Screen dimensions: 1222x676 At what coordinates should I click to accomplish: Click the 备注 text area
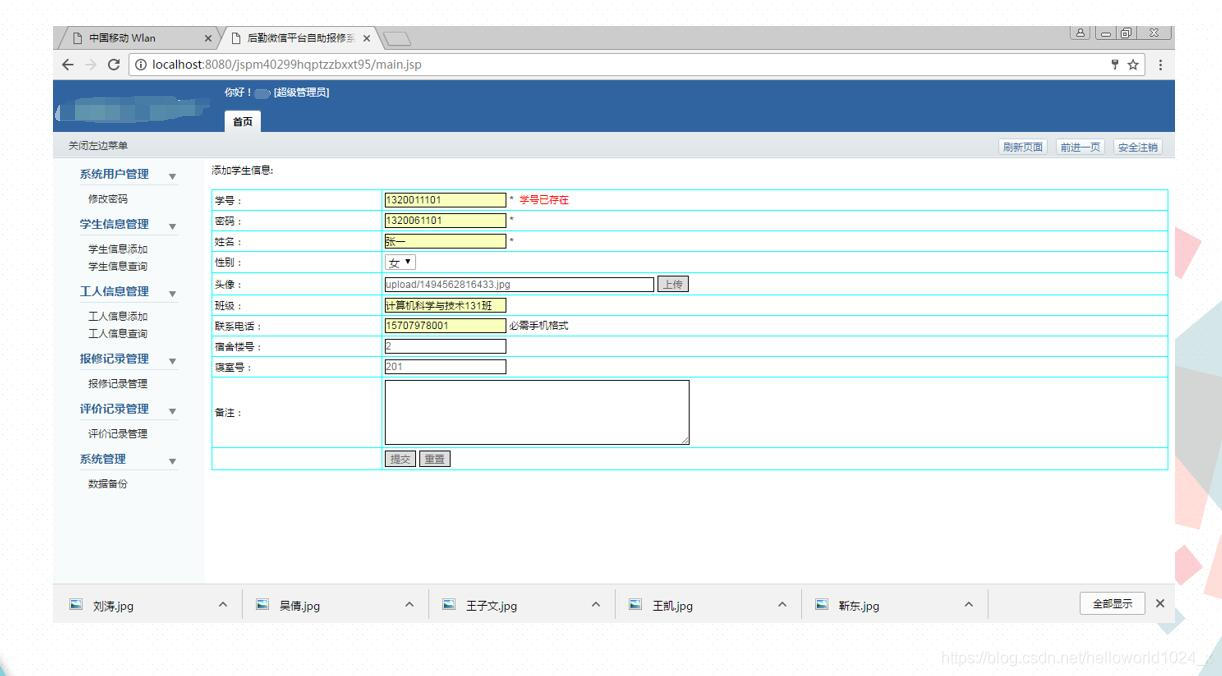coord(537,412)
